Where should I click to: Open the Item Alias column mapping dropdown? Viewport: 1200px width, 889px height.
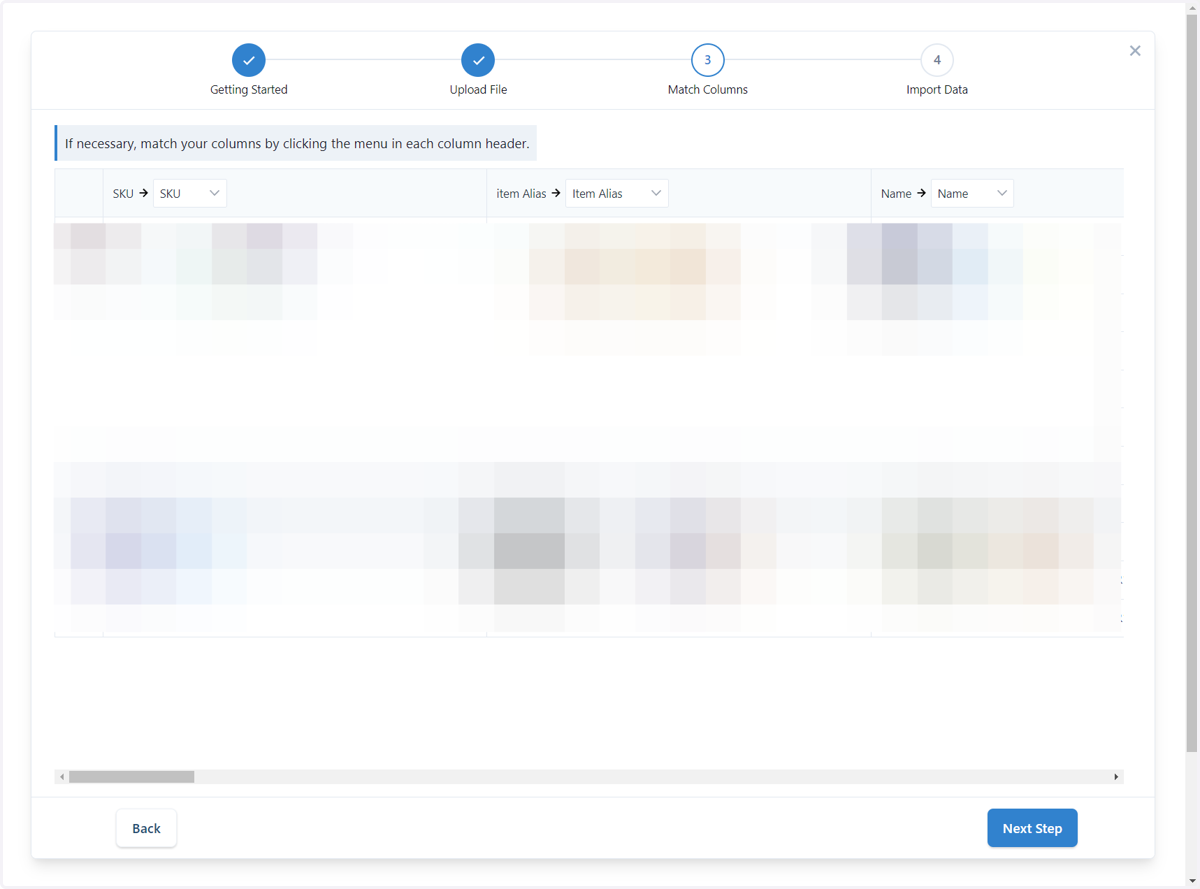coord(617,194)
